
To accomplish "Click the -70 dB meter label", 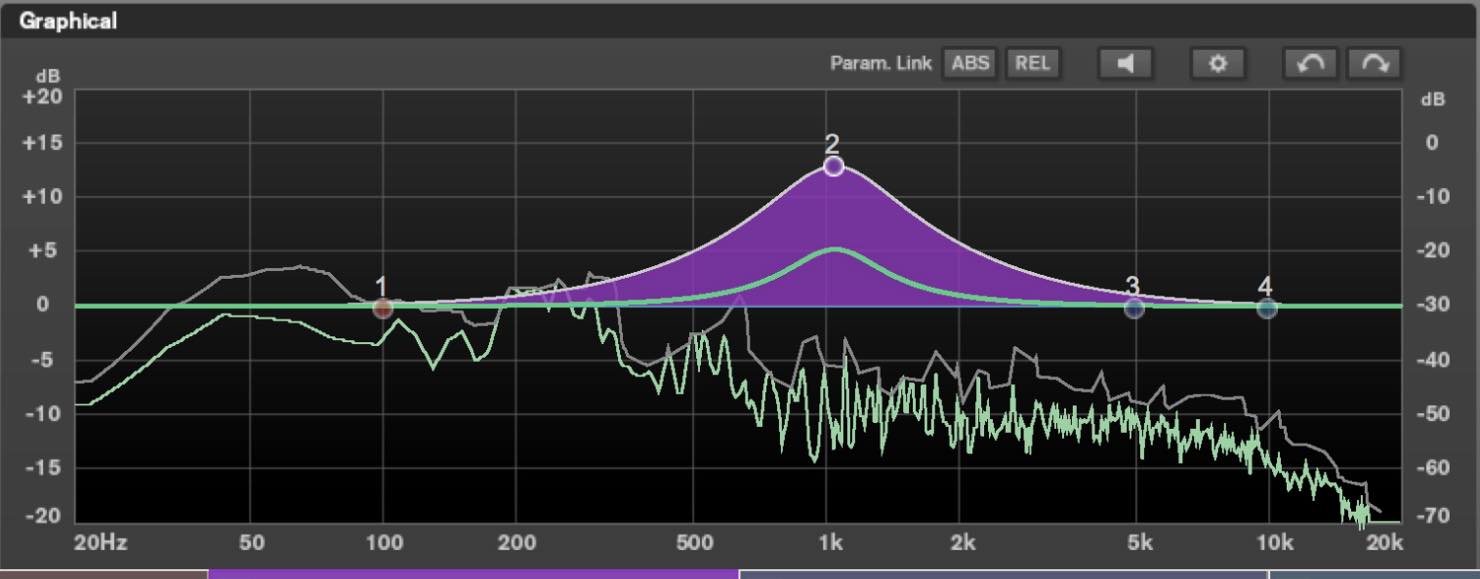I will tap(1432, 517).
